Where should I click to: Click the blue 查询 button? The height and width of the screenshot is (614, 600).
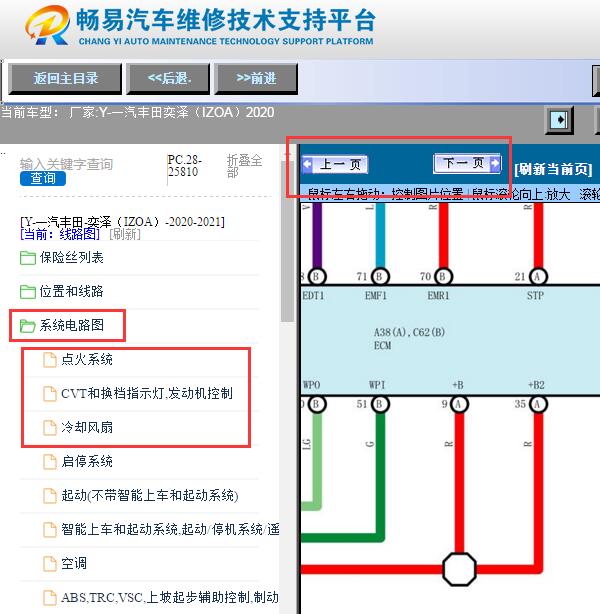point(43,179)
